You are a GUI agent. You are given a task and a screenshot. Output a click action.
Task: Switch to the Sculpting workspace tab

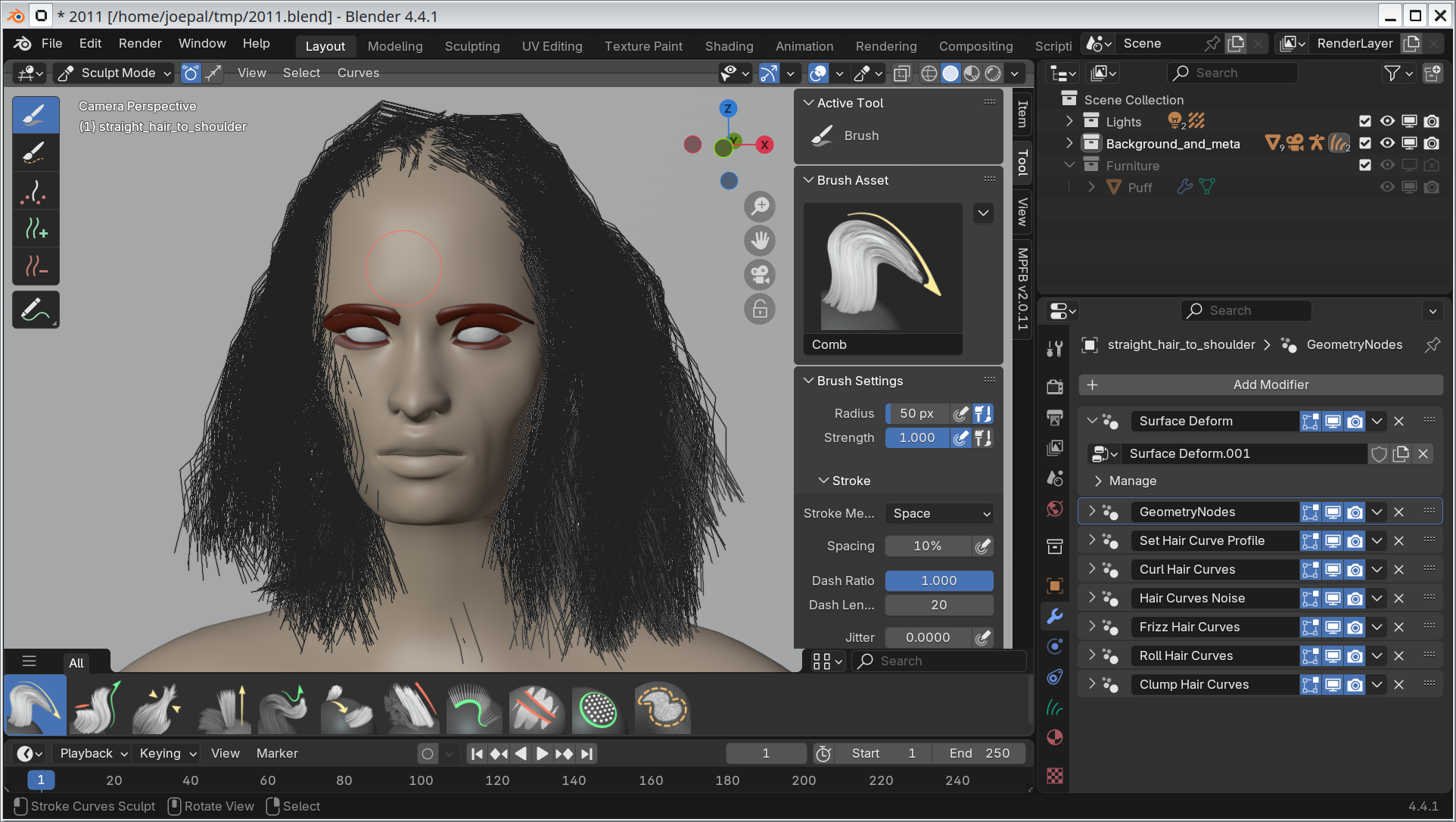coord(472,46)
